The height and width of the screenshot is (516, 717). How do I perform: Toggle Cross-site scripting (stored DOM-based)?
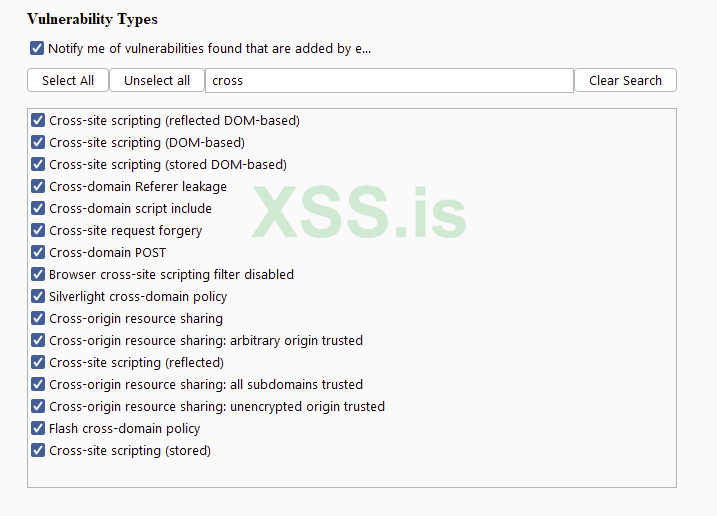coord(38,165)
